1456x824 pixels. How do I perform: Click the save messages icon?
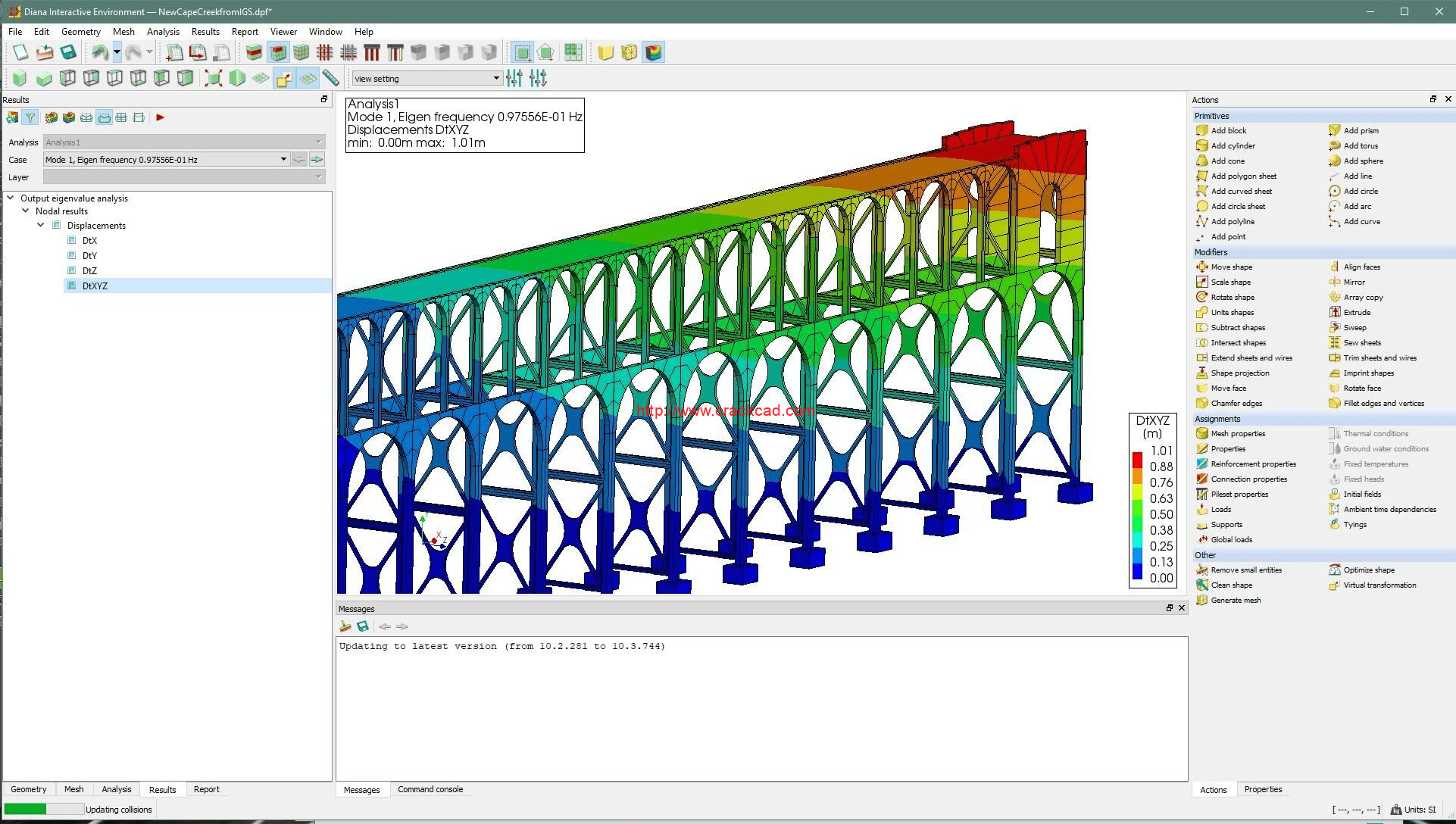(363, 626)
